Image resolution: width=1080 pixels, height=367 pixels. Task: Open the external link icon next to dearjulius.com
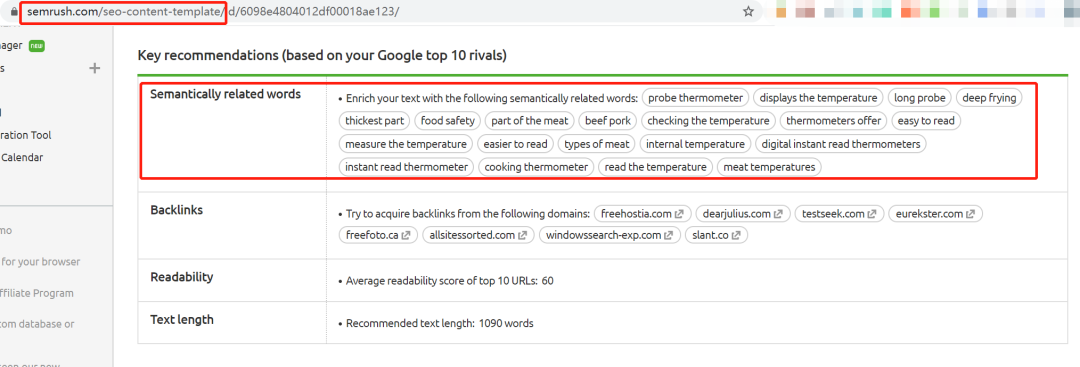[x=778, y=214]
